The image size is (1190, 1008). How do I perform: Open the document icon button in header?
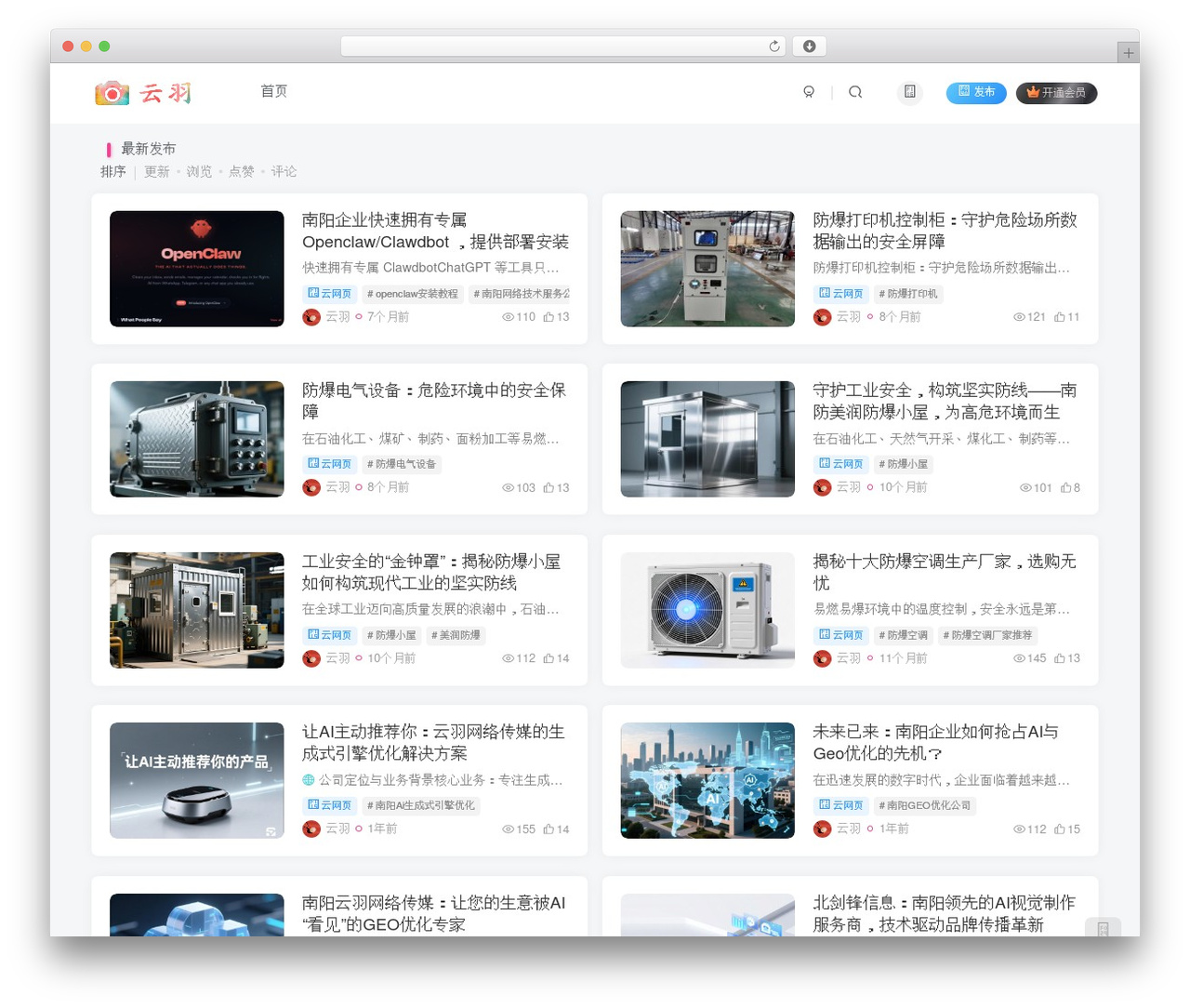[x=910, y=92]
